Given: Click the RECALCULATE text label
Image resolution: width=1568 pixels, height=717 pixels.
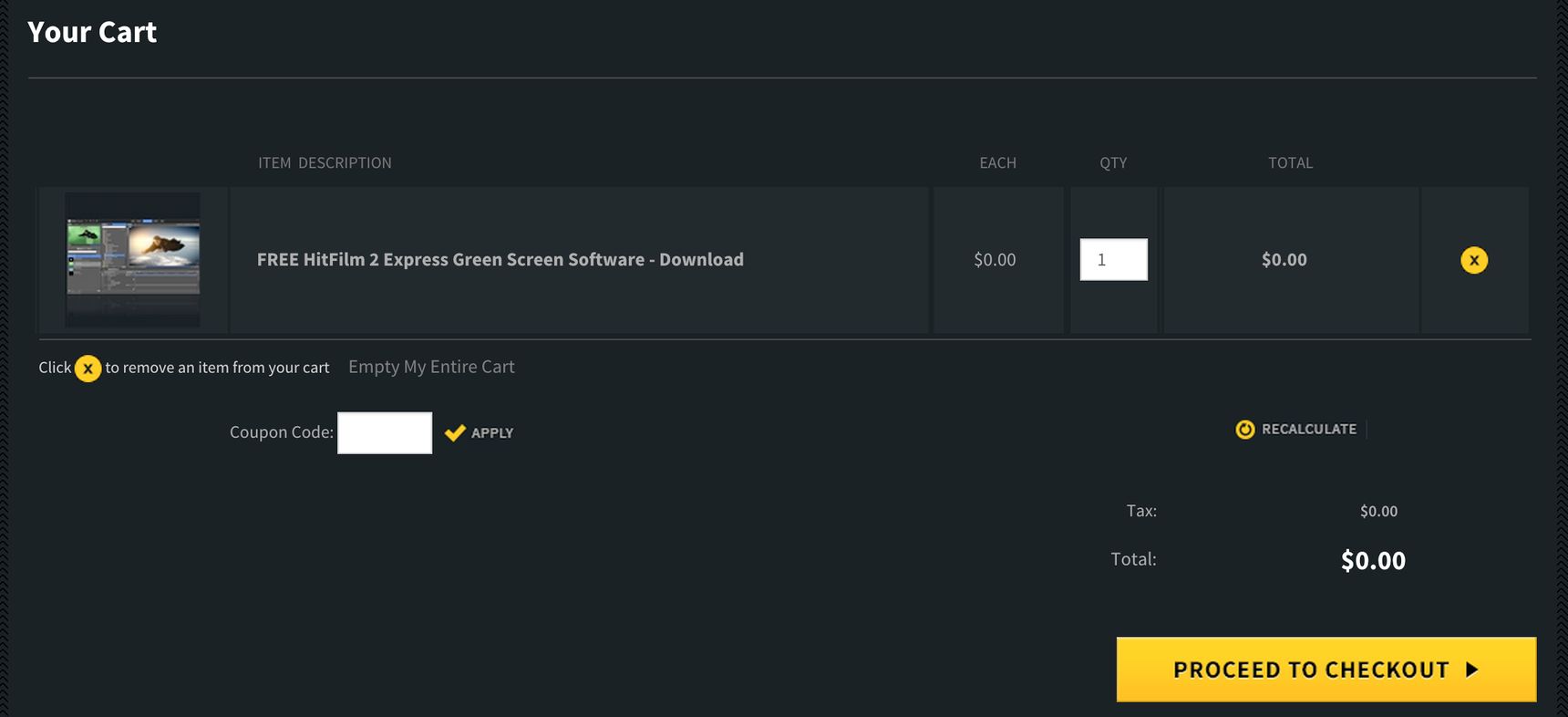Looking at the screenshot, I should pos(1309,429).
